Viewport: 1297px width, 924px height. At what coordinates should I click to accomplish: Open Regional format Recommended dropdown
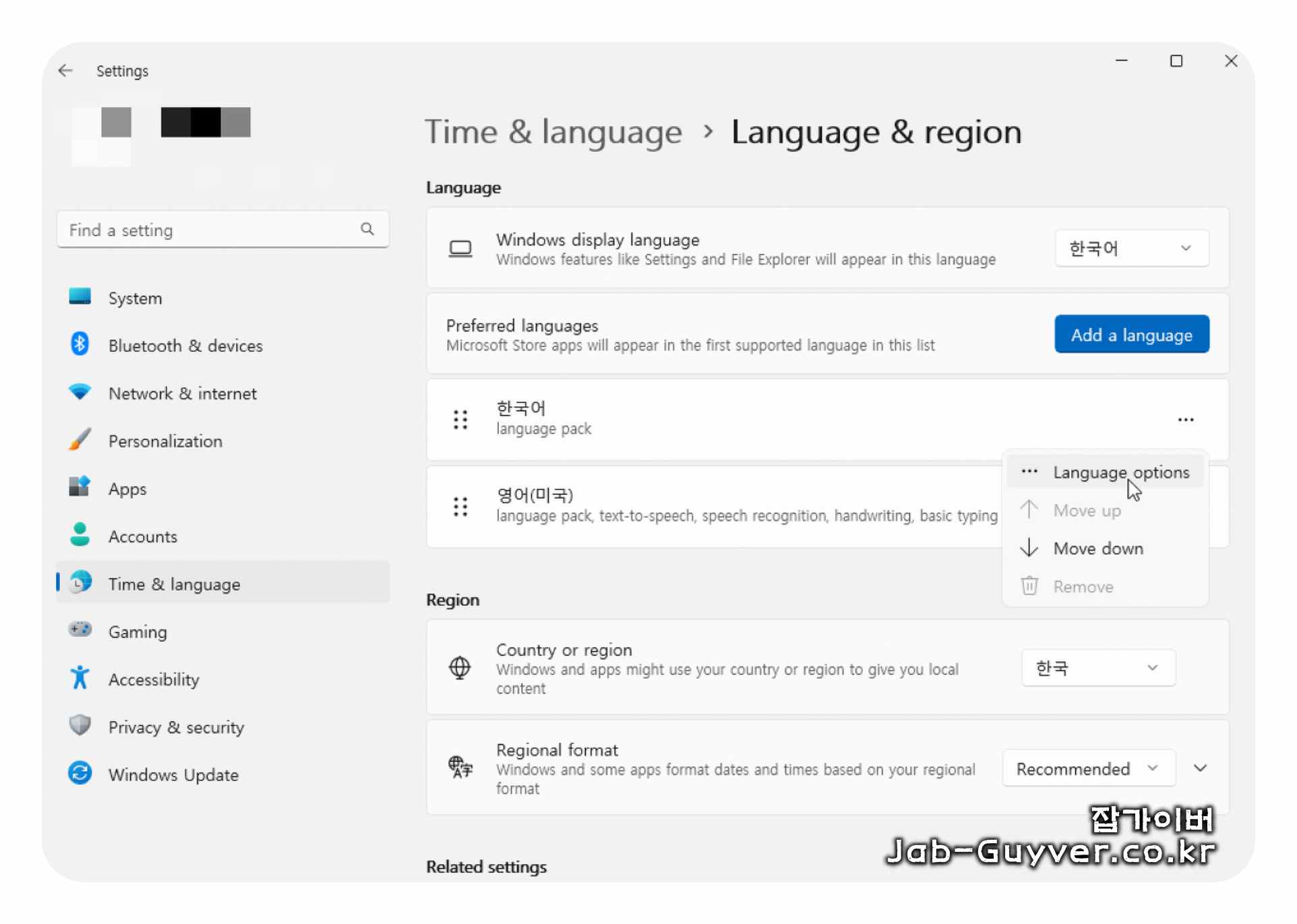[x=1088, y=768]
